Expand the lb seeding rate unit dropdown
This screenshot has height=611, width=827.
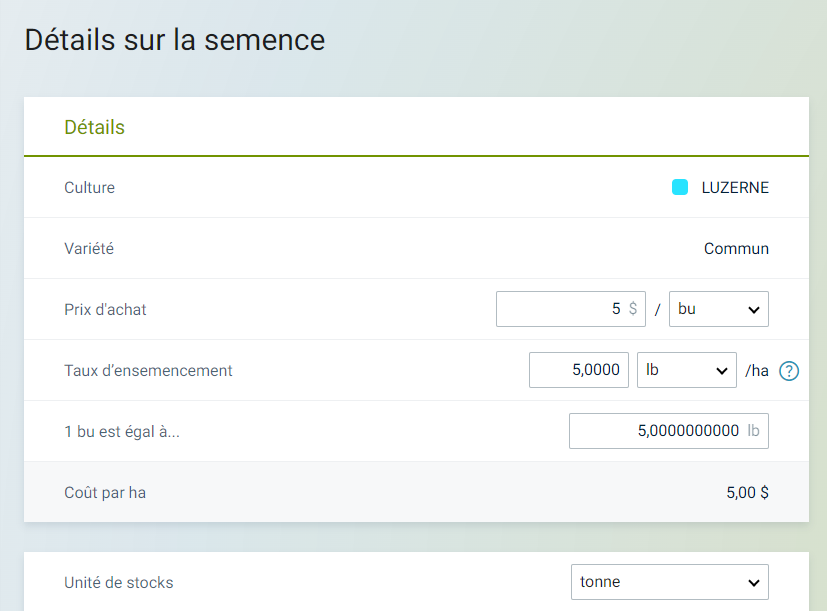686,370
